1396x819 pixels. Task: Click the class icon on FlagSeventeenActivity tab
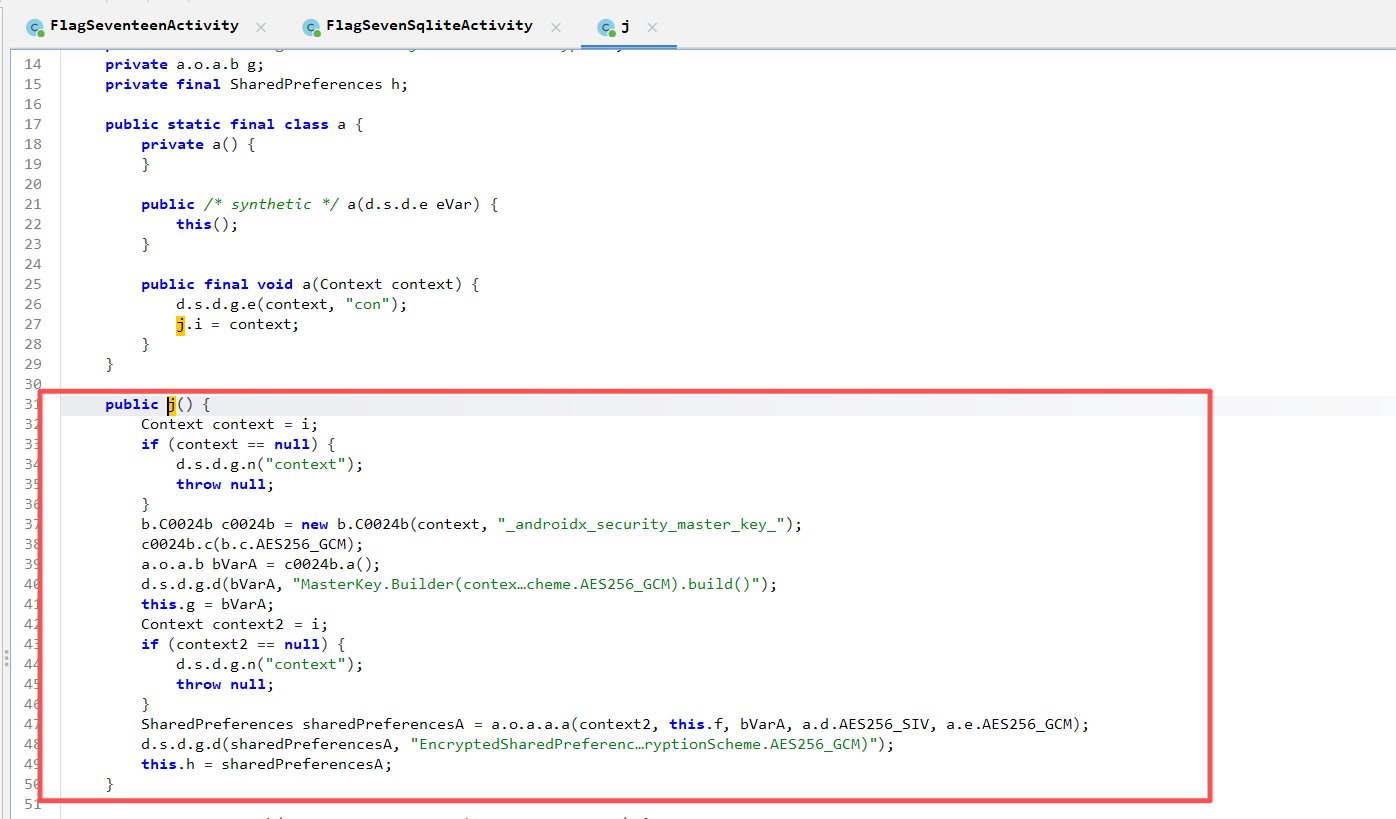click(35, 27)
